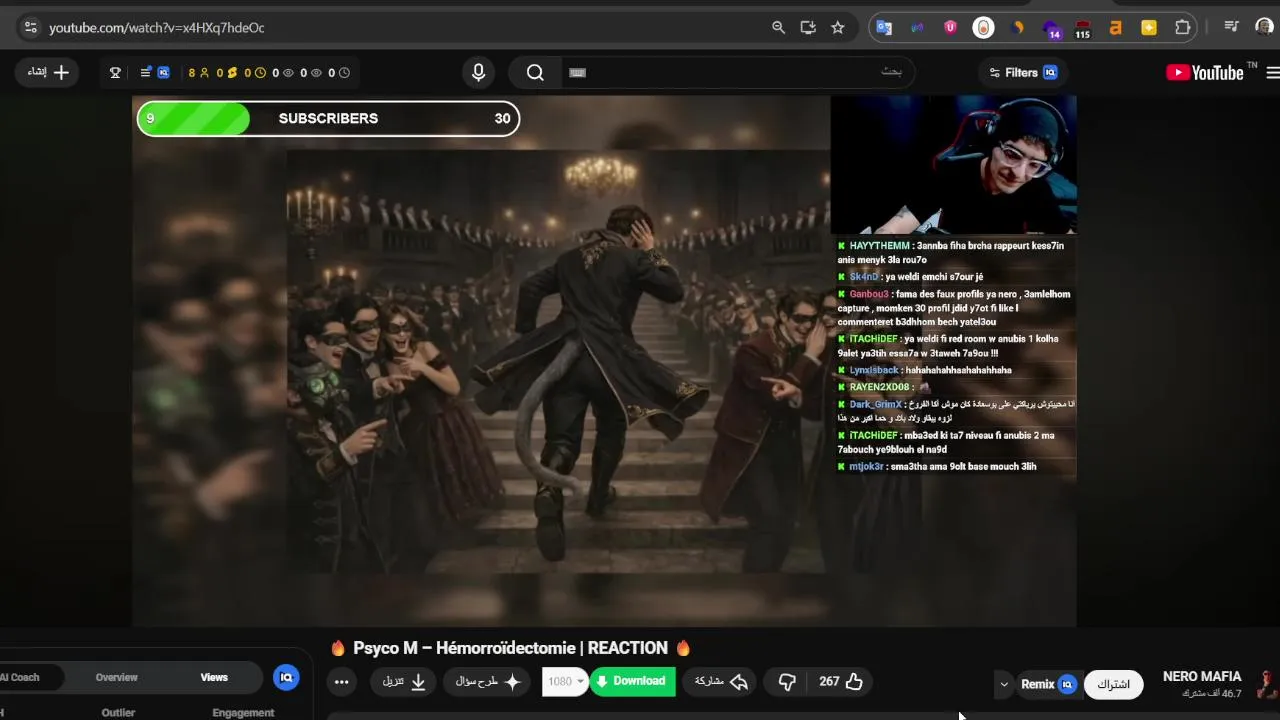Image resolution: width=1280 pixels, height=720 pixels.
Task: Select the Engagement tab
Action: tap(243, 713)
